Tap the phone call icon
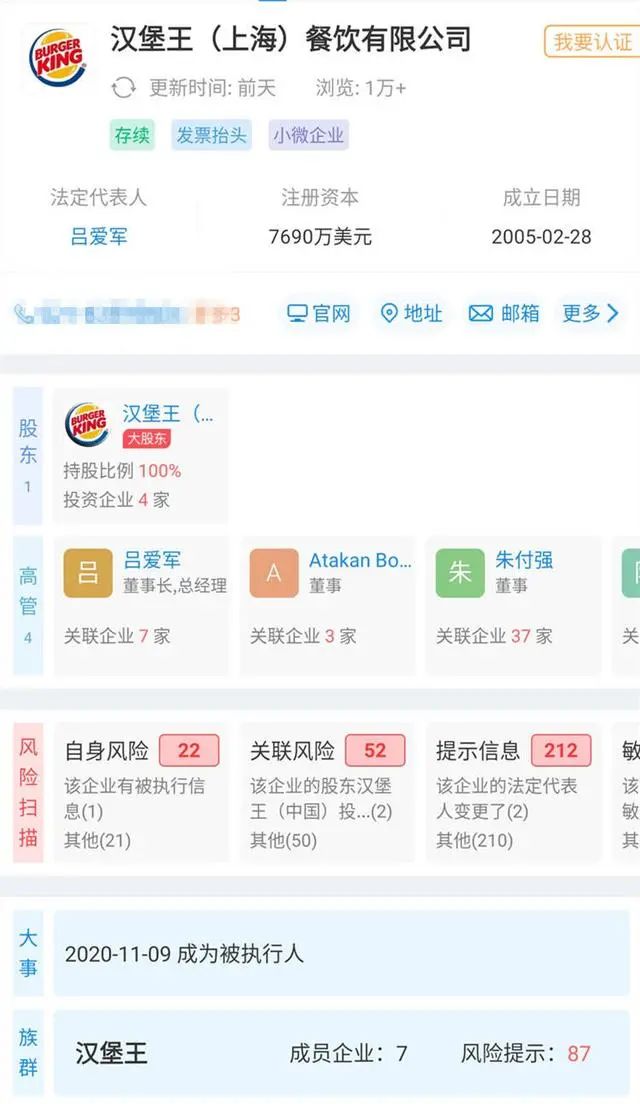The width and height of the screenshot is (640, 1104). coord(24,314)
